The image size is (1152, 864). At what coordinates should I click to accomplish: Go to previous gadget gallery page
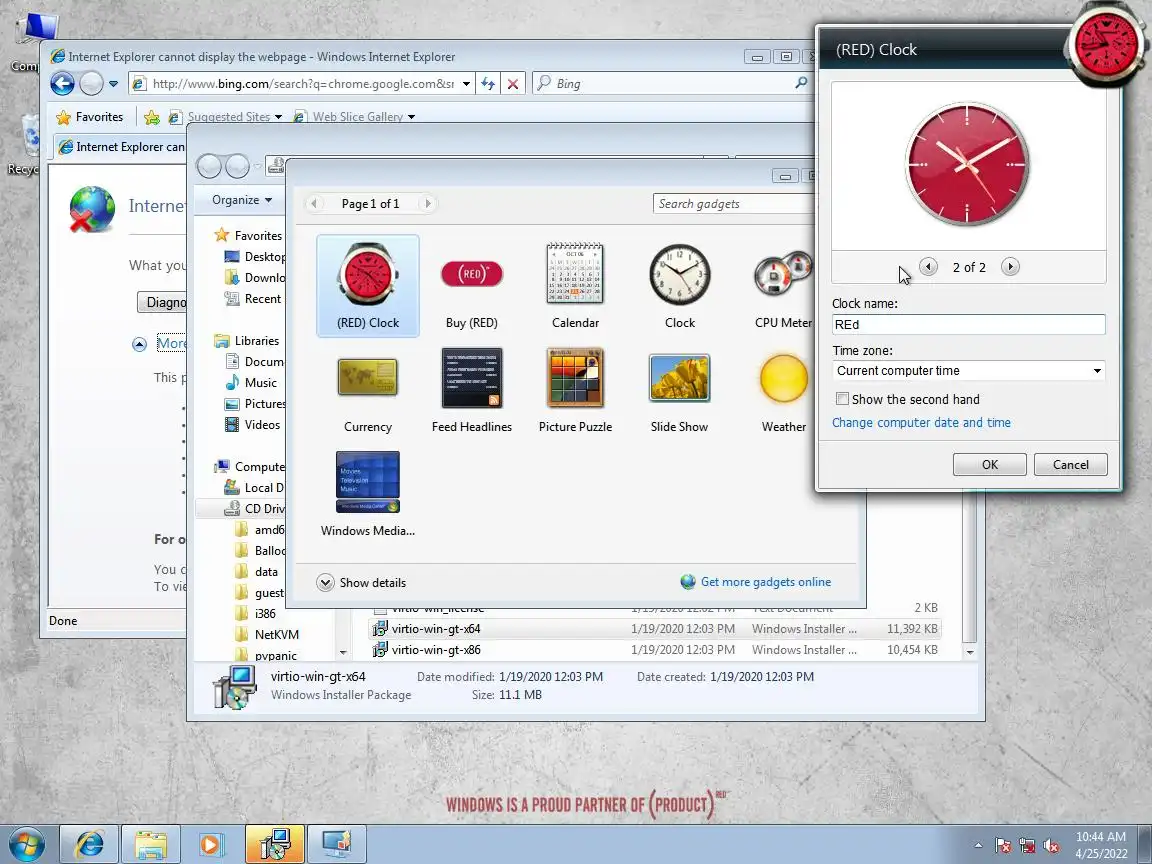(x=314, y=204)
